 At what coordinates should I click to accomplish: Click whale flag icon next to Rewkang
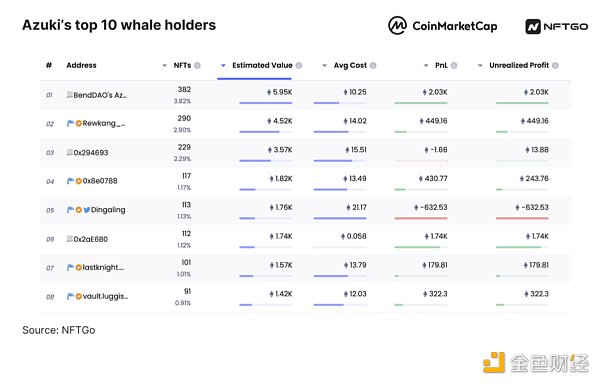point(70,123)
